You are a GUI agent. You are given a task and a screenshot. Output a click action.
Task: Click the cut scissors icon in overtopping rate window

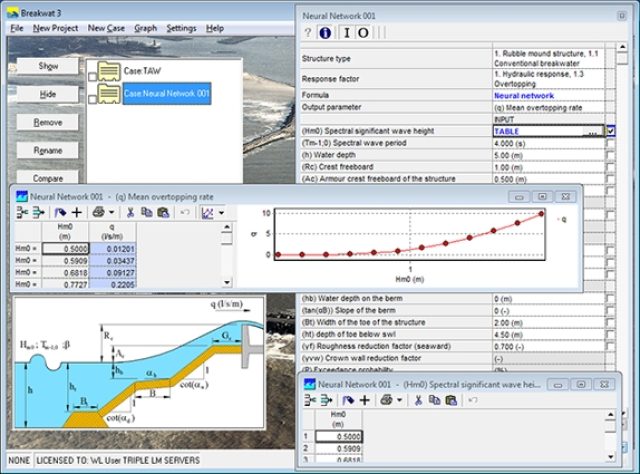click(x=131, y=212)
